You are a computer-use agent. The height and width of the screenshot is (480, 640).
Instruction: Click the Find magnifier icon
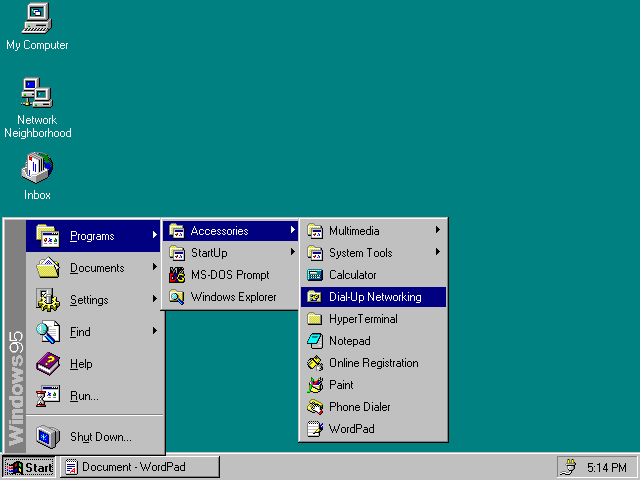[x=48, y=332]
